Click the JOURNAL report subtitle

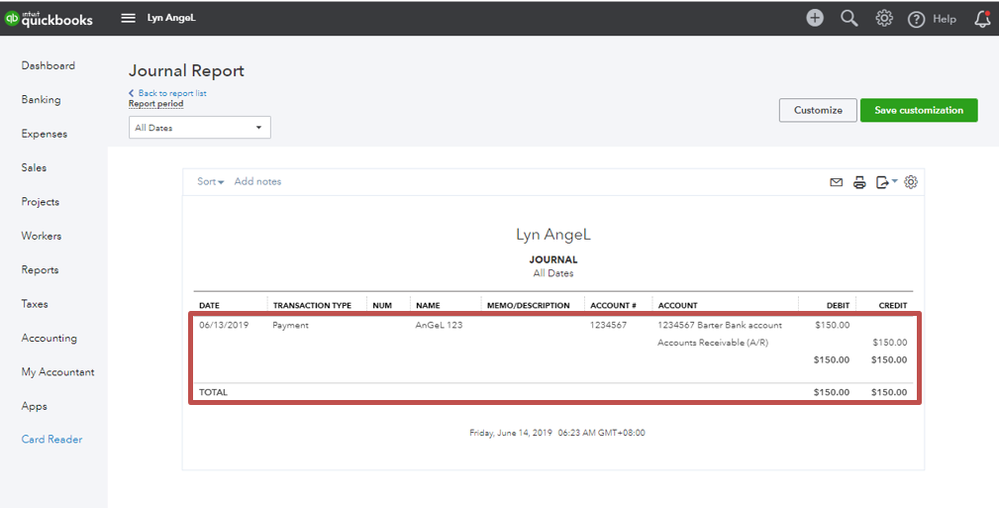[x=553, y=259]
